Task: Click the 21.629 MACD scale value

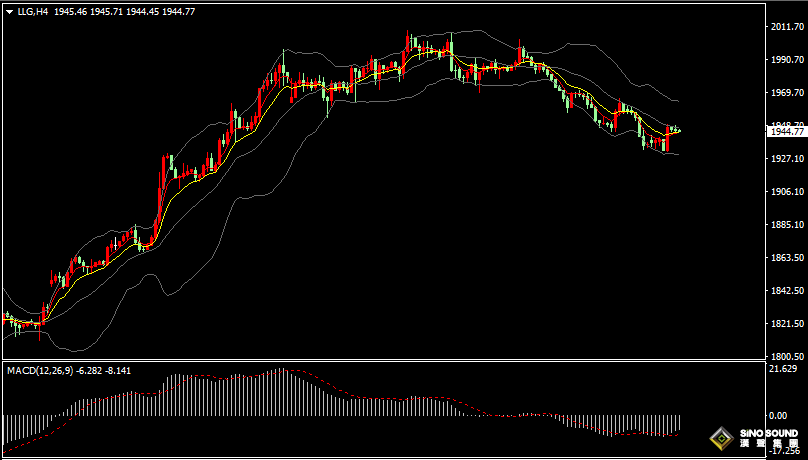Action: point(782,369)
